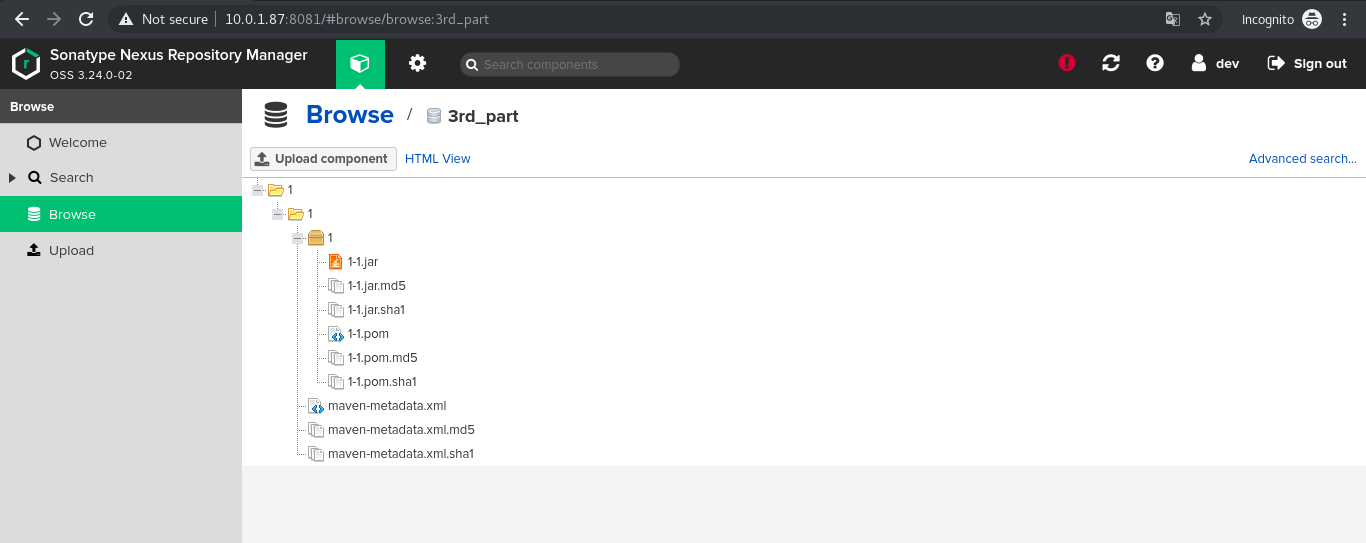The width and height of the screenshot is (1366, 543).
Task: Select the maven-metadata.xml file
Action: coord(387,405)
